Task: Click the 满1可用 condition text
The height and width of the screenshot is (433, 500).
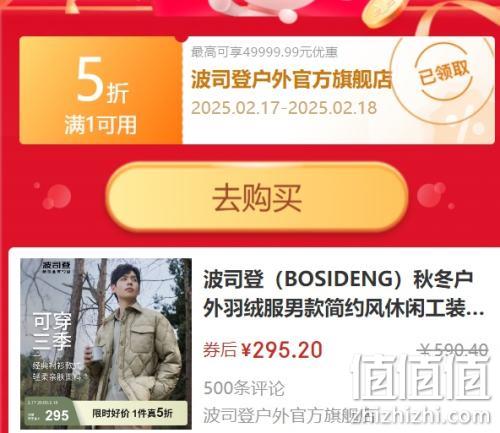Action: (101, 125)
